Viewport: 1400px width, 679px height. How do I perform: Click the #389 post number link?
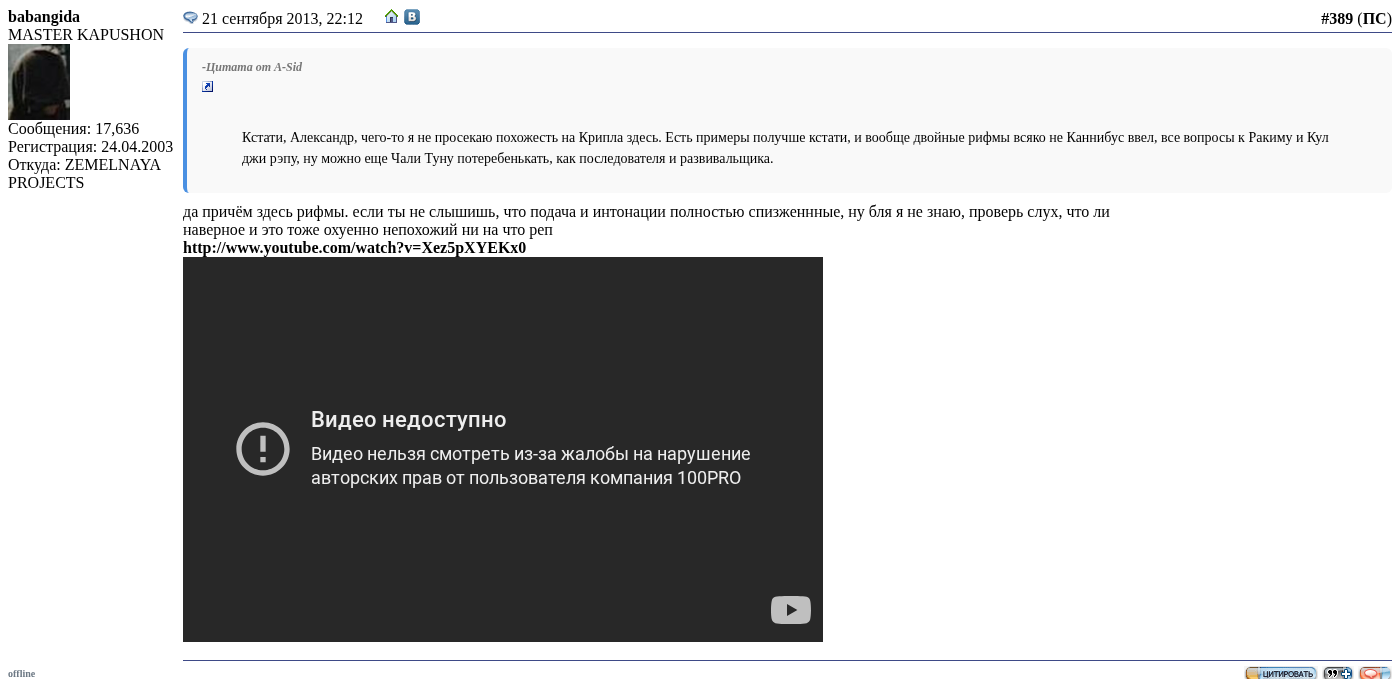pos(1336,19)
